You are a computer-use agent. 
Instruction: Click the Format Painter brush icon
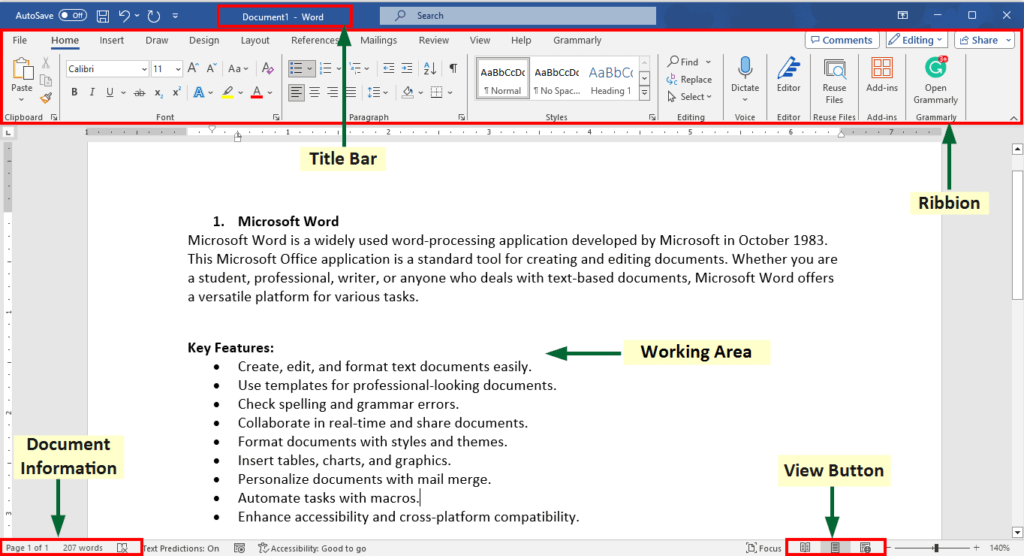point(46,98)
